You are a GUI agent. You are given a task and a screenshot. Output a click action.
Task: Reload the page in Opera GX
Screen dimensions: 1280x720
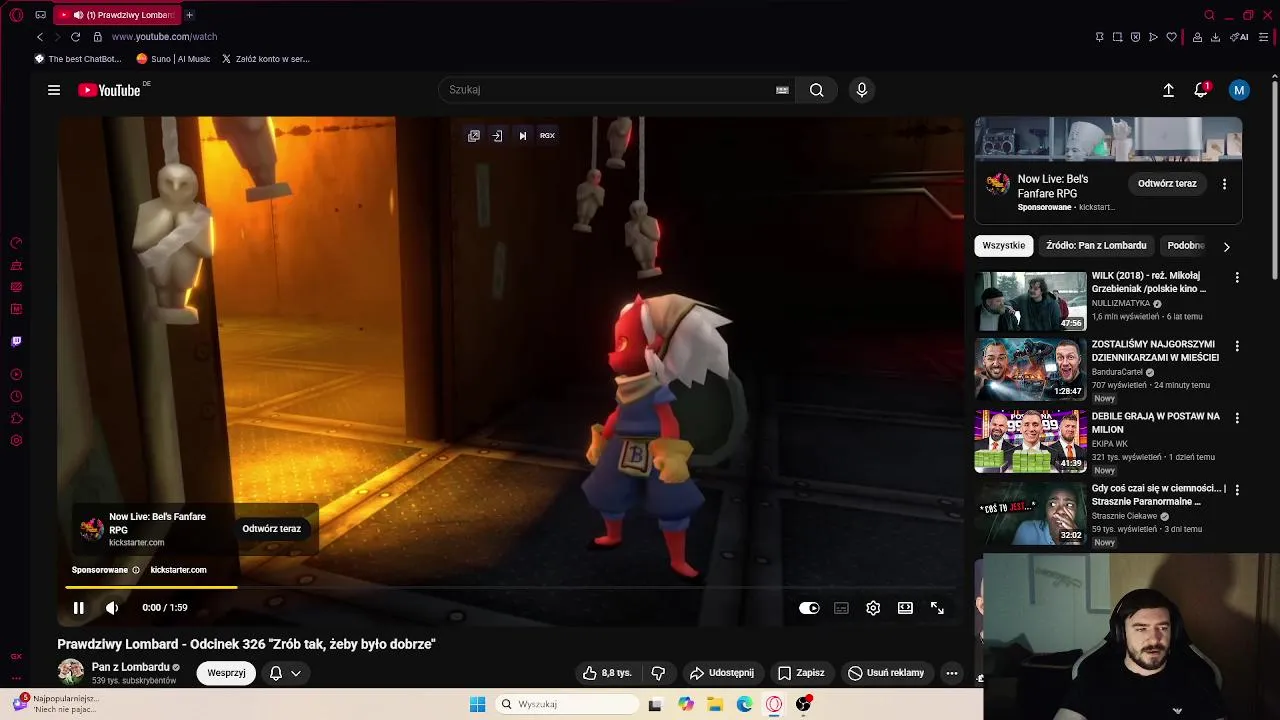coord(75,37)
